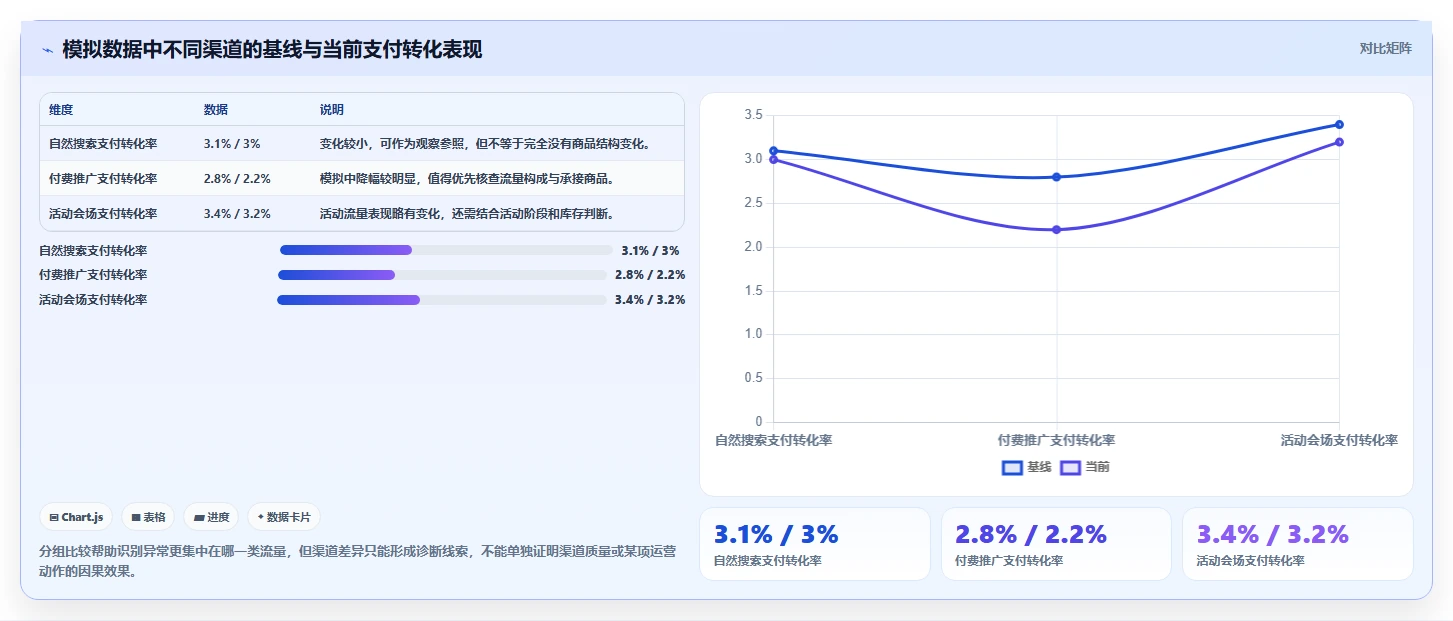Click the 2.8% / 2.2% value beside progress bar
The image size is (1453, 621).
coord(650,275)
